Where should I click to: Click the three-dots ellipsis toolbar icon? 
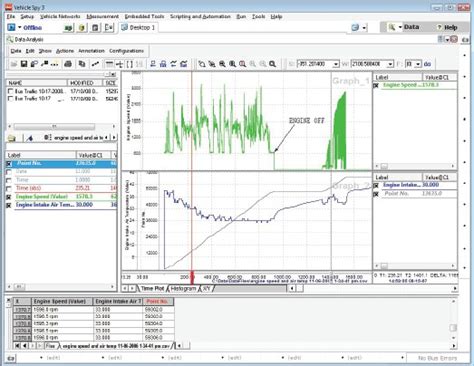point(55,64)
